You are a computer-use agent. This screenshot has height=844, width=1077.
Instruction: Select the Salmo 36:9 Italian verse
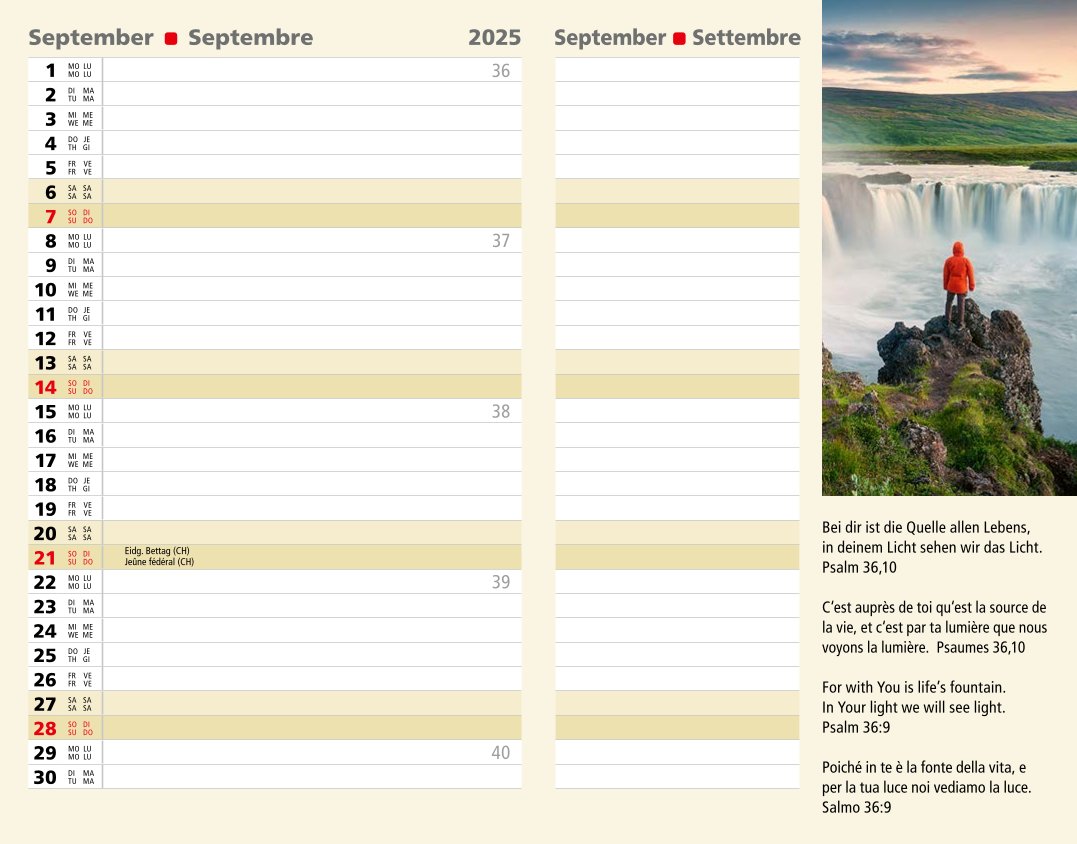(925, 787)
